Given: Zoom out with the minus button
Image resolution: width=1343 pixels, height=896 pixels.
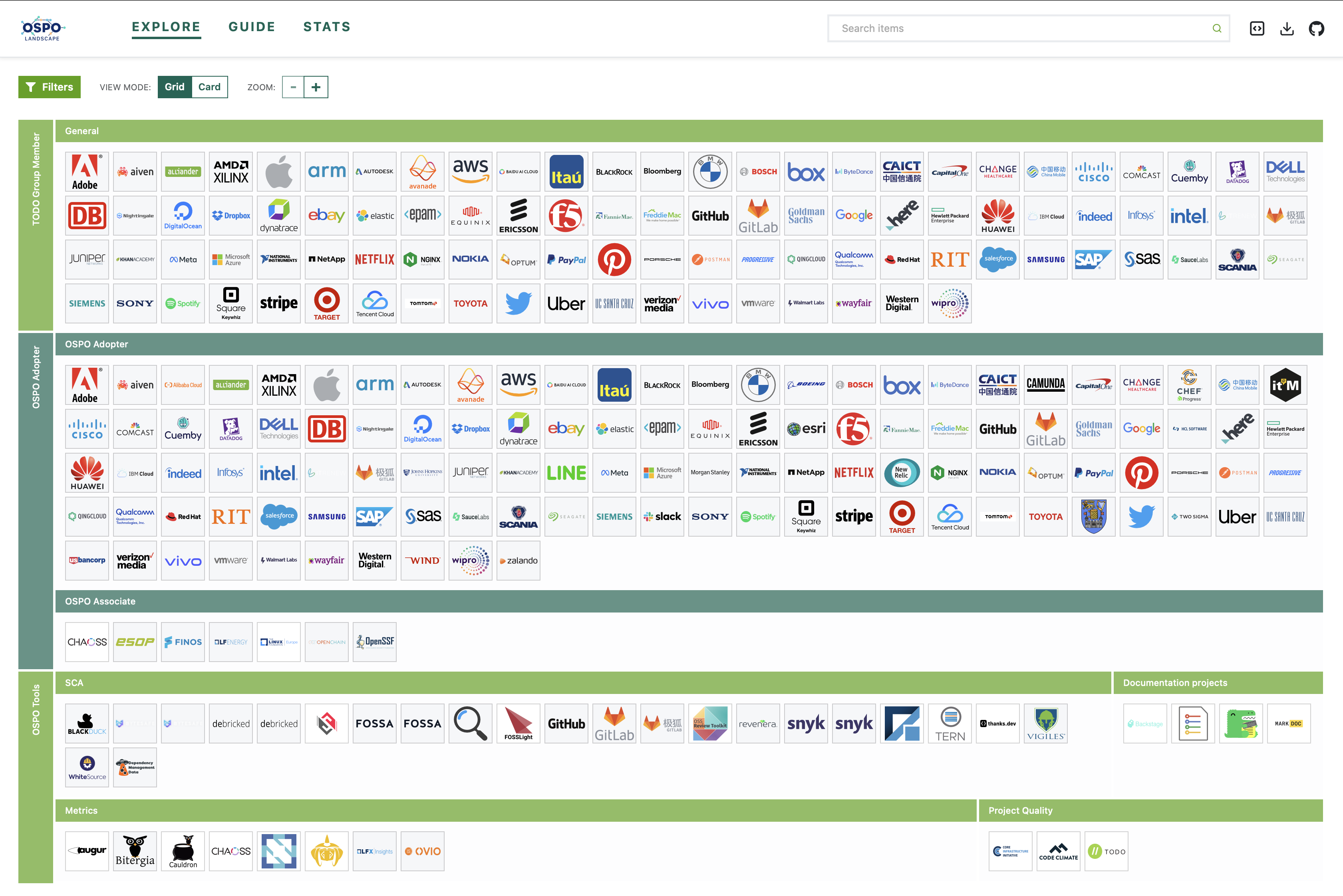Looking at the screenshot, I should [293, 87].
